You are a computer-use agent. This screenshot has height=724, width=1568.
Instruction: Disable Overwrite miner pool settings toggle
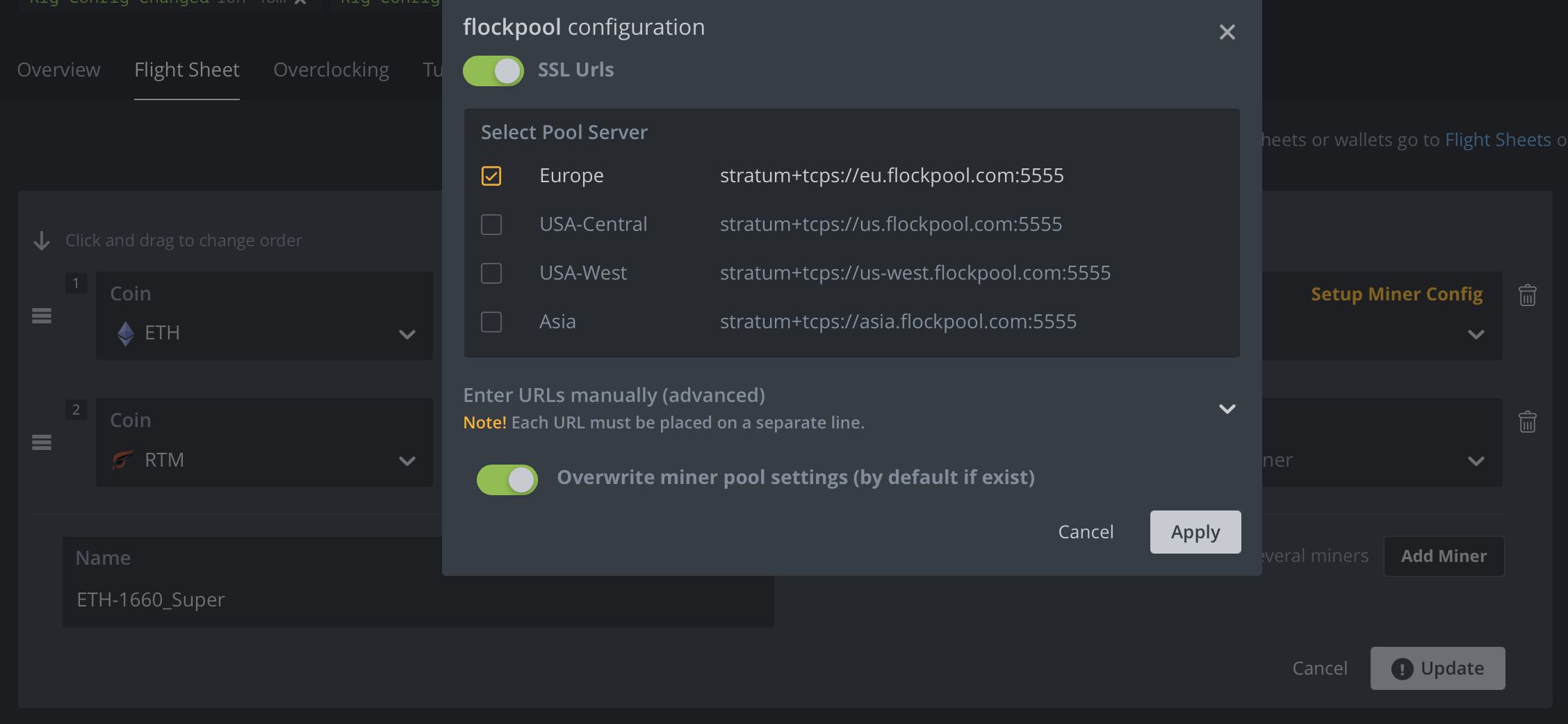507,480
